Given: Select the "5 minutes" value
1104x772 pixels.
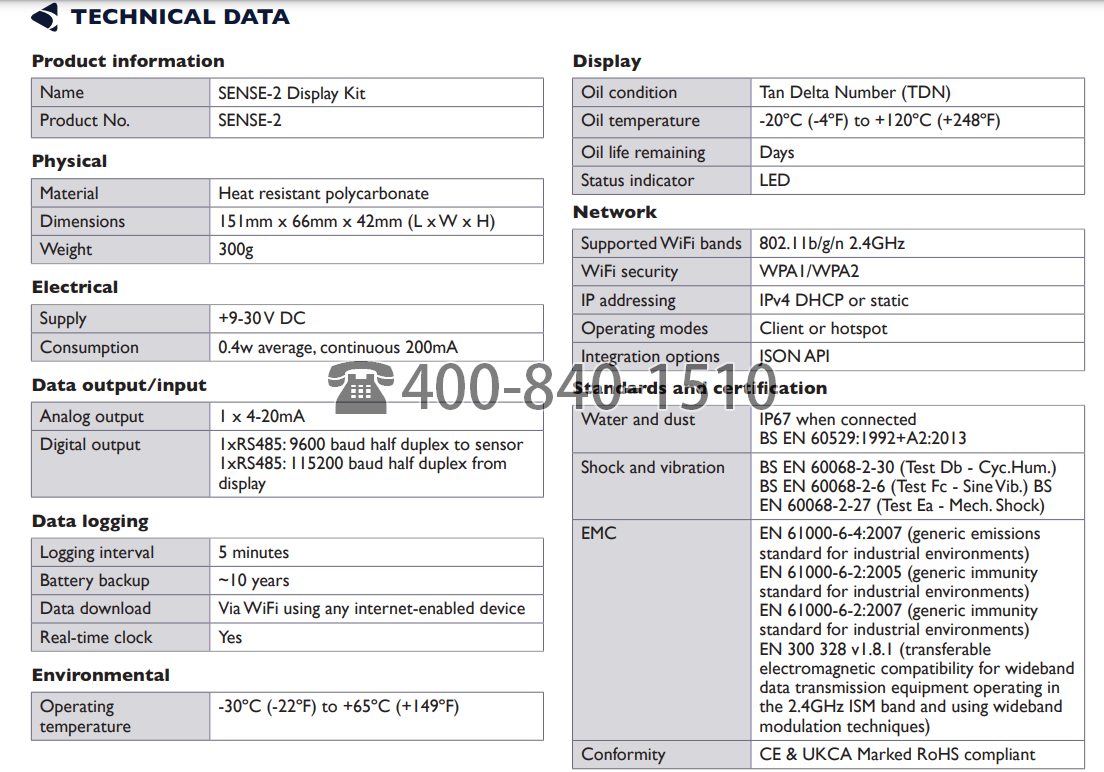Looking at the screenshot, I should (253, 552).
